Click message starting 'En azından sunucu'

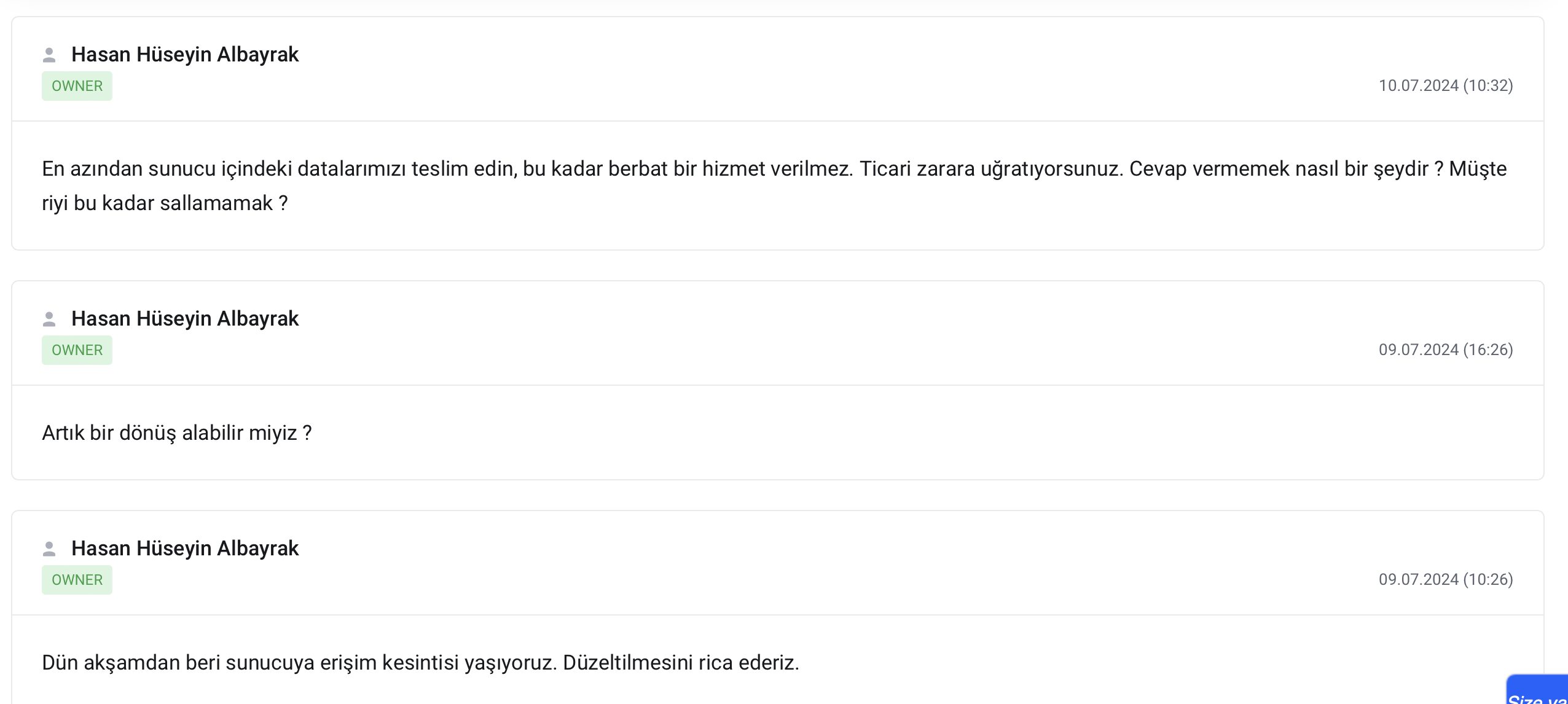[x=774, y=186]
